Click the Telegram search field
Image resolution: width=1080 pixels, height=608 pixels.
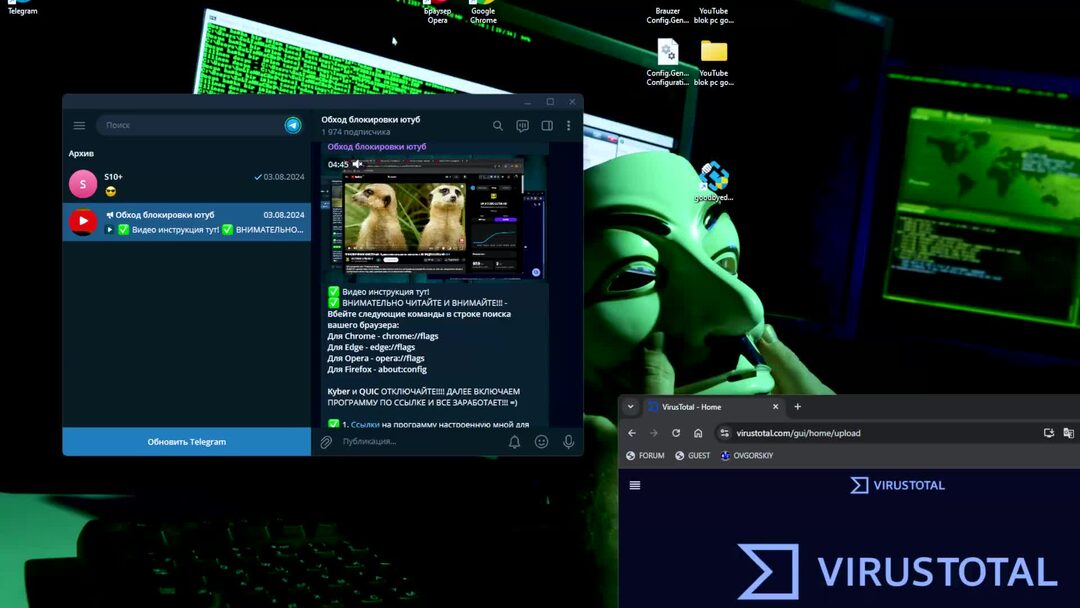(x=189, y=125)
